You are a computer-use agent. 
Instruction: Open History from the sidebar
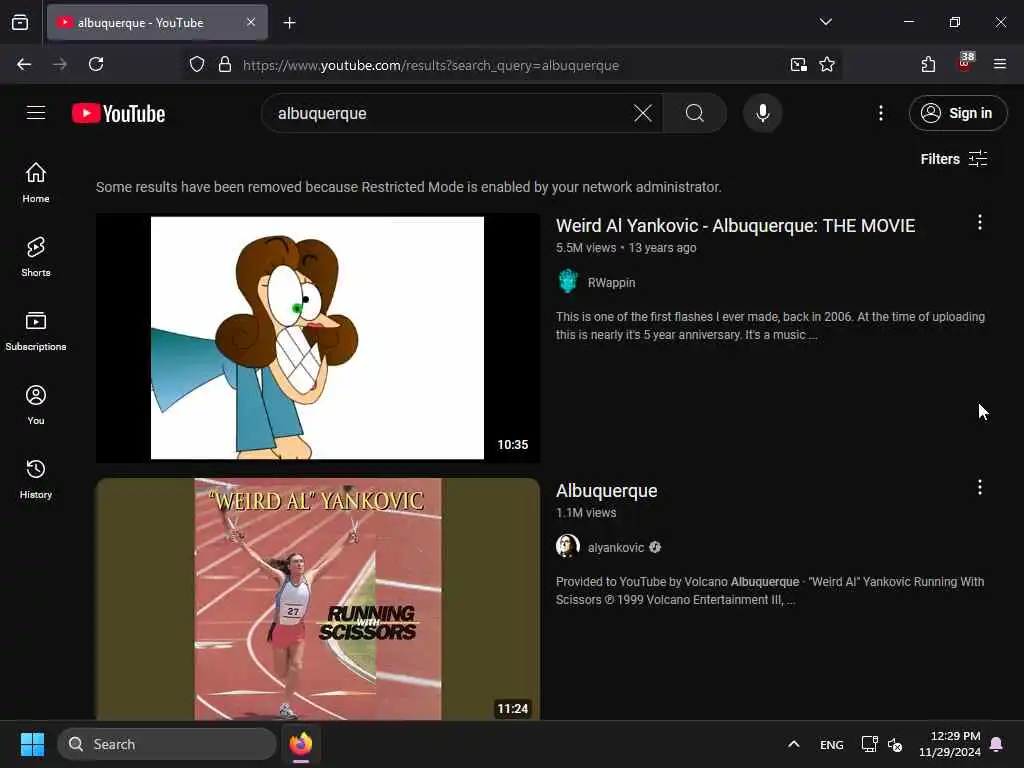[x=36, y=479]
